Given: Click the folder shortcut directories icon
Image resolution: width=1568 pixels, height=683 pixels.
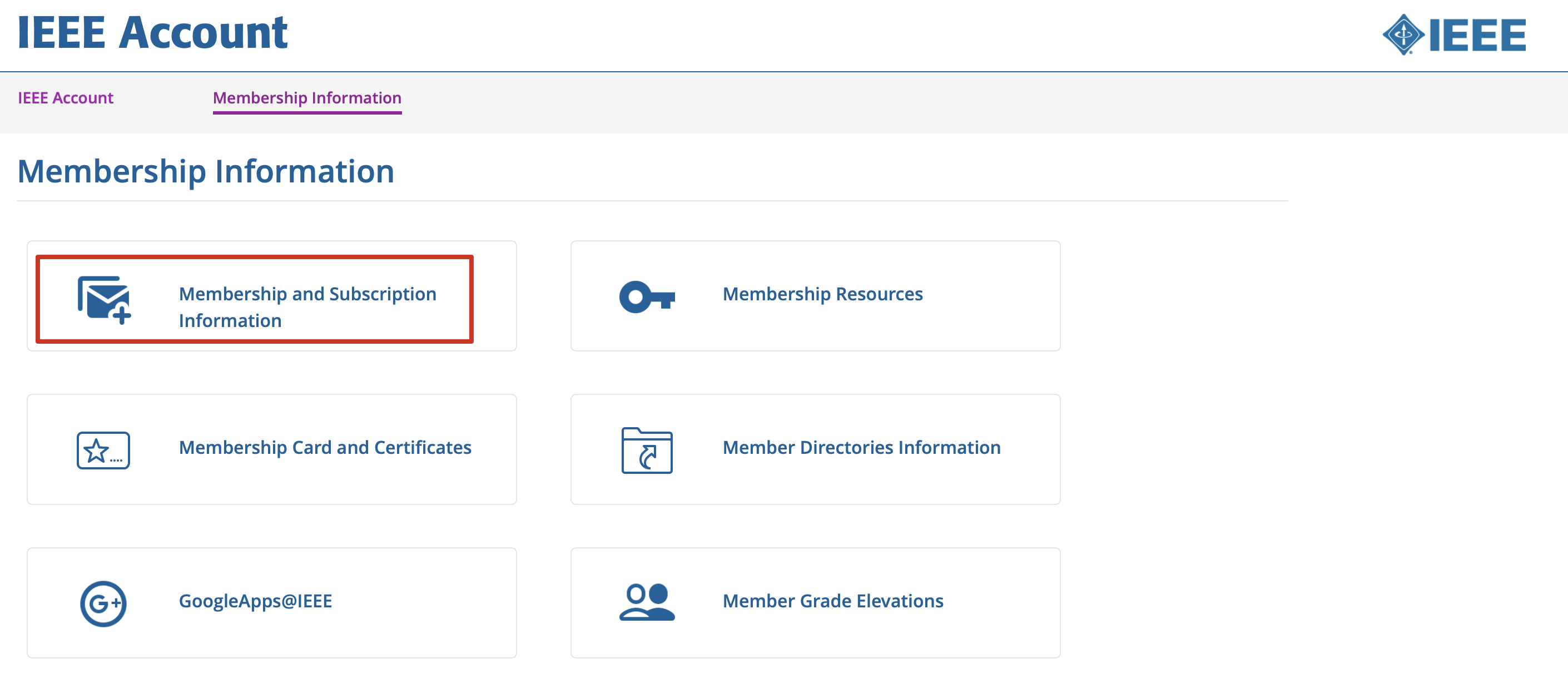Looking at the screenshot, I should click(647, 451).
